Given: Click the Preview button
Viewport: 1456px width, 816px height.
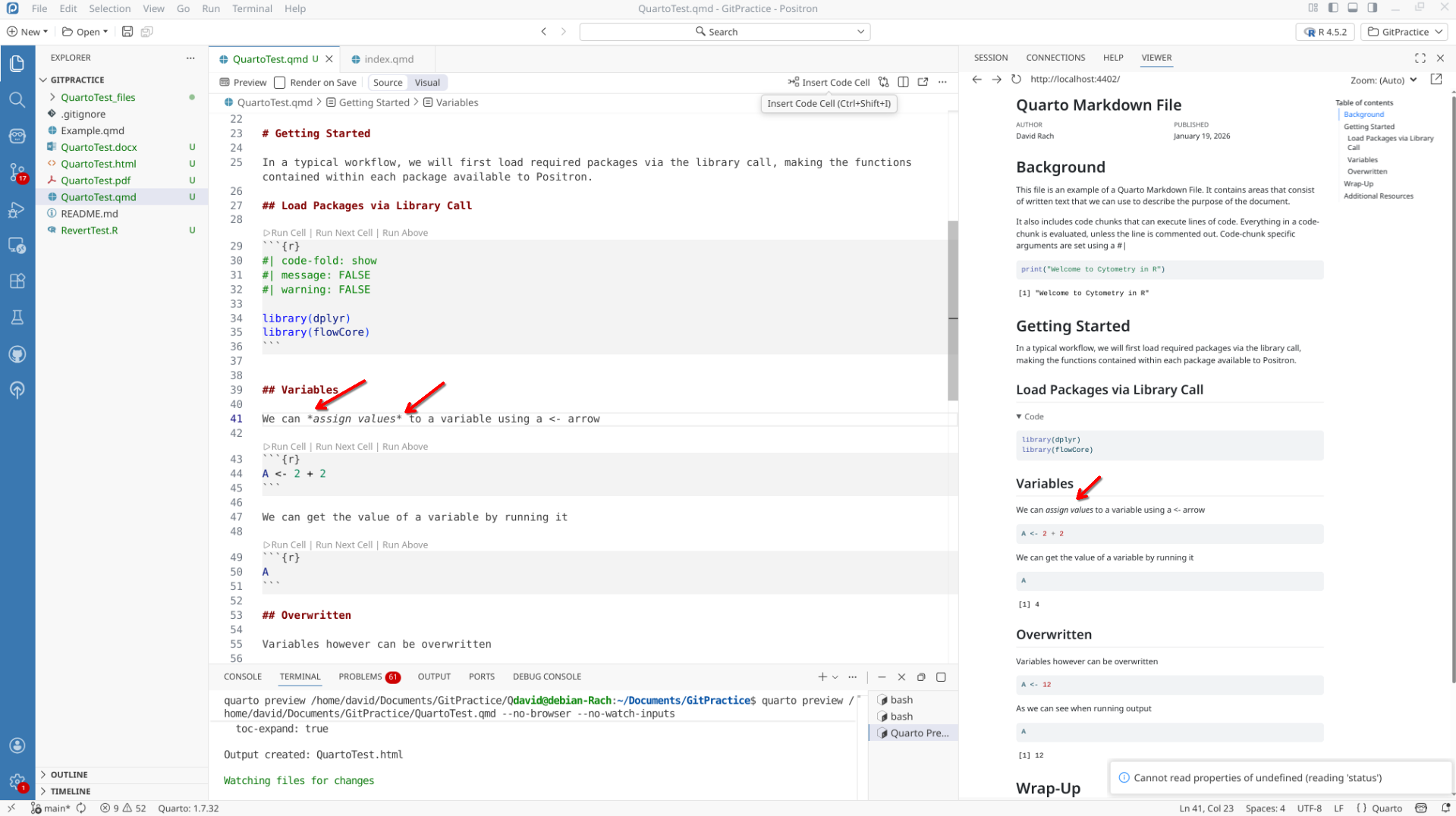Looking at the screenshot, I should click(244, 83).
